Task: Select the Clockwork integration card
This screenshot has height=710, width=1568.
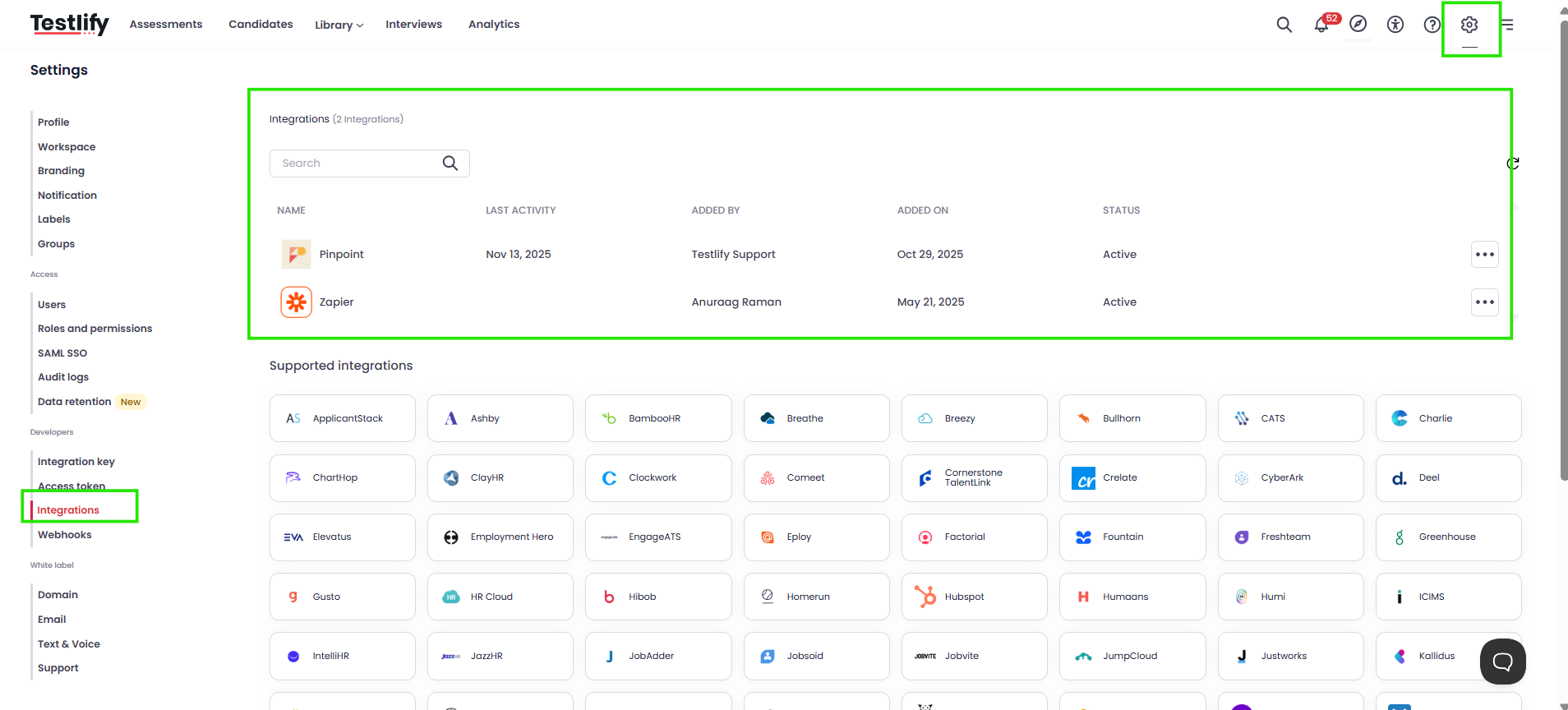Action: (x=658, y=478)
